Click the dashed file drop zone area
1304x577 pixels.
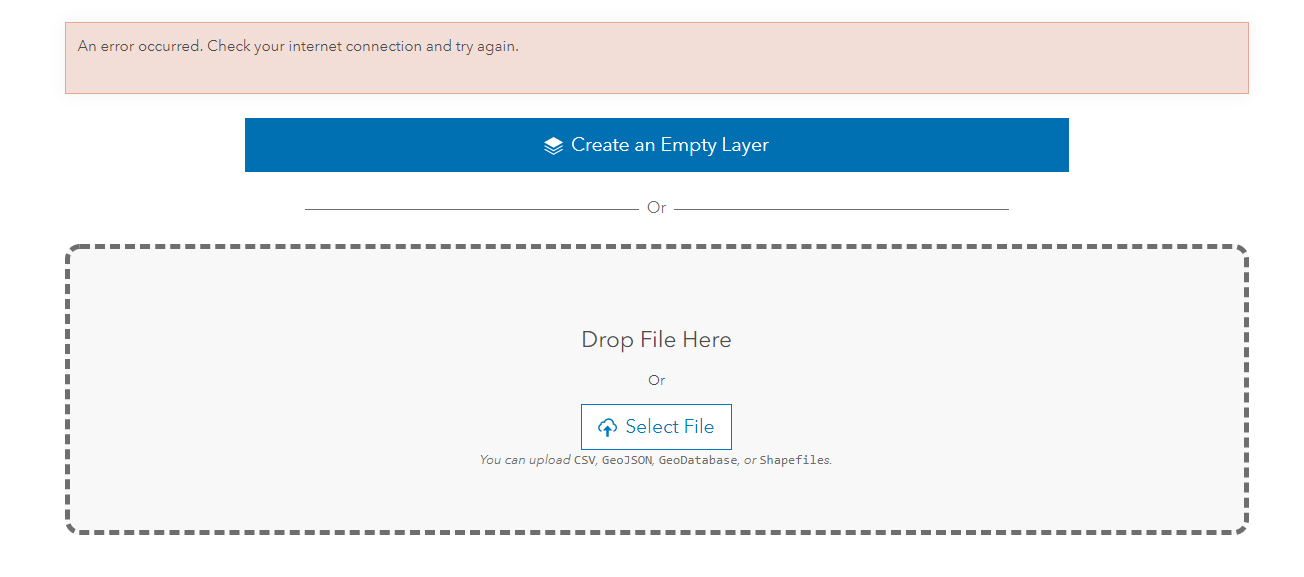pos(300,400)
